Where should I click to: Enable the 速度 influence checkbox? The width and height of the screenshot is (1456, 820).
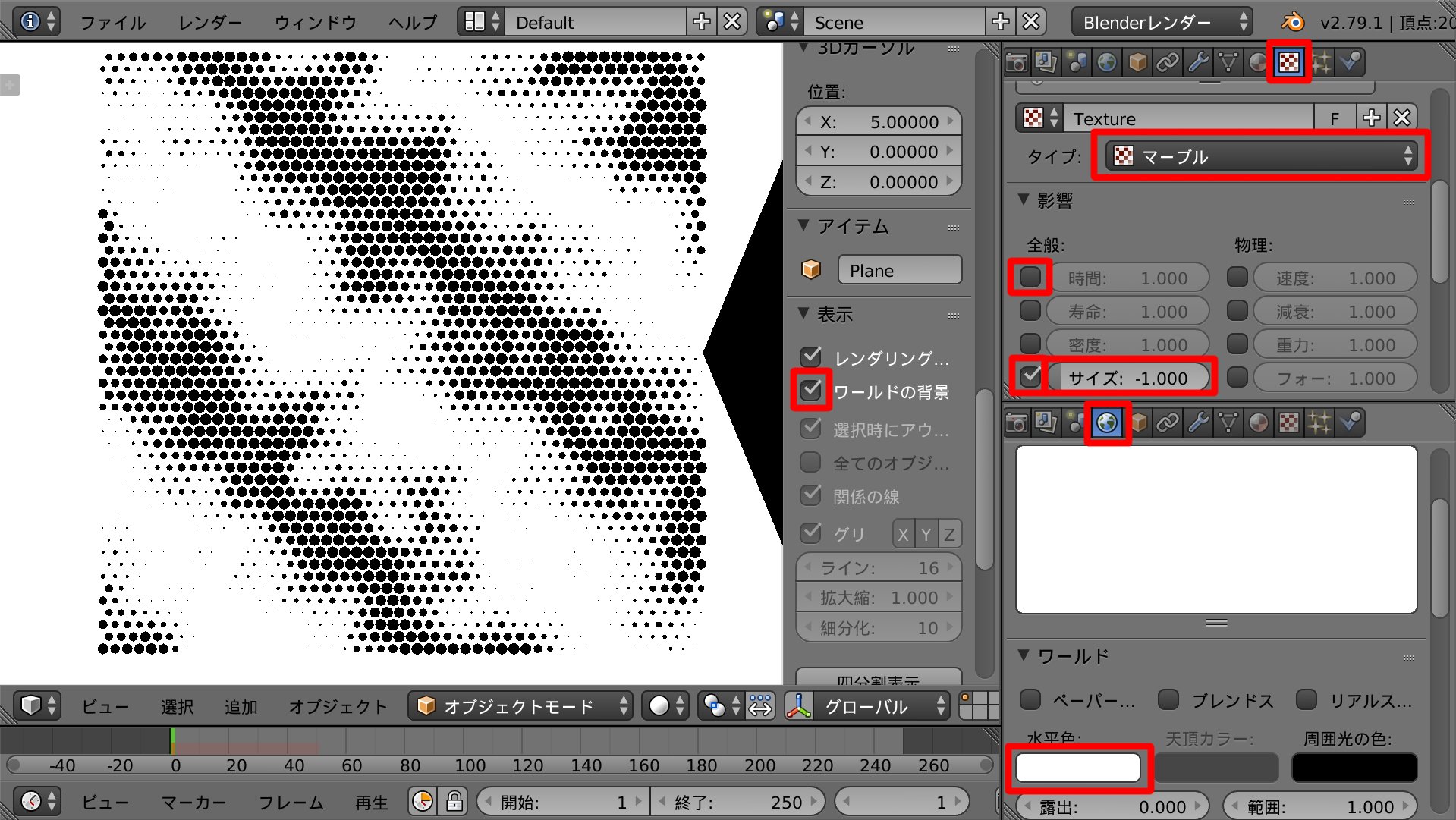click(1237, 277)
